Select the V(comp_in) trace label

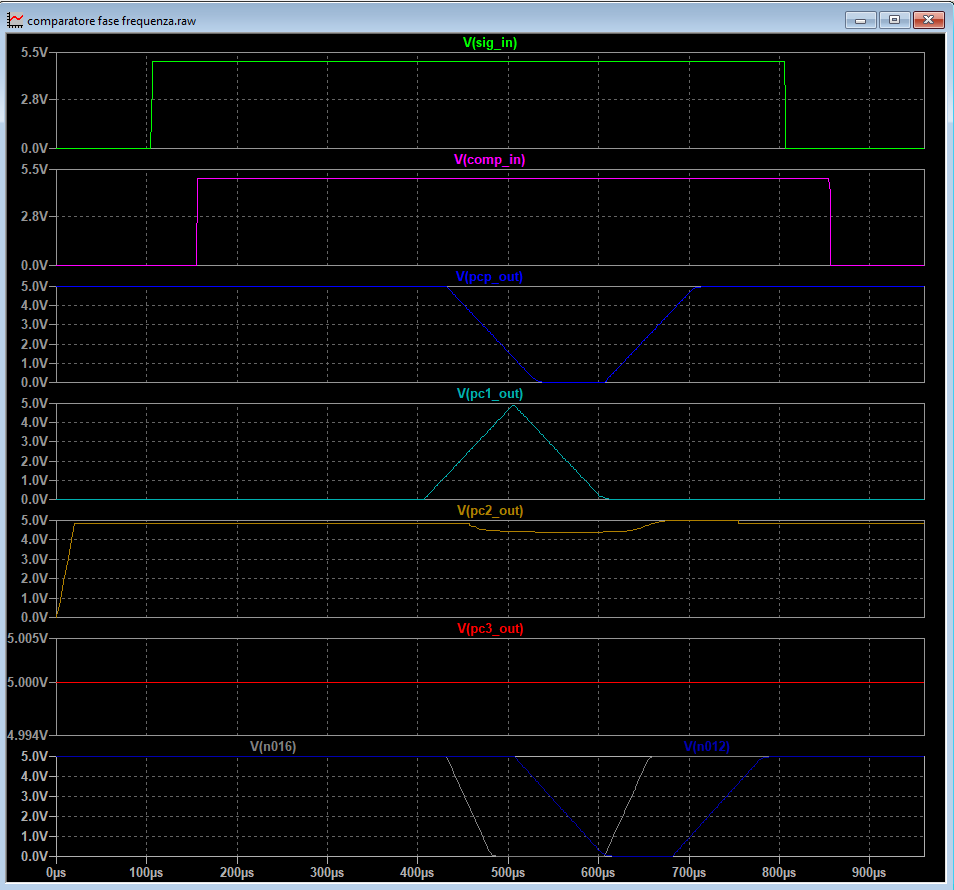tap(489, 160)
